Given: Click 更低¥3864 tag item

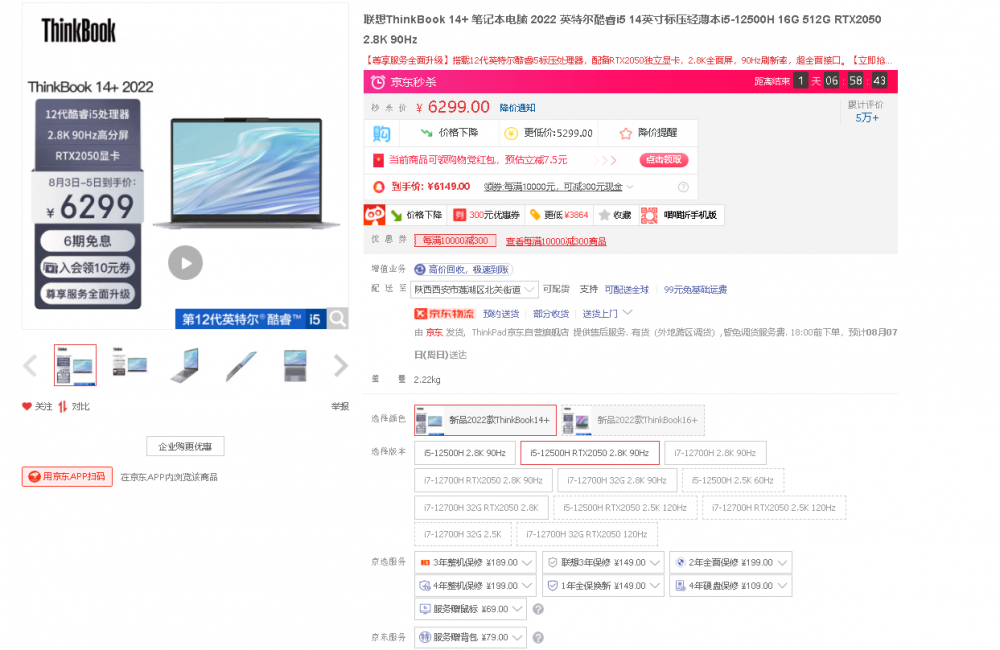Looking at the screenshot, I should [559, 215].
